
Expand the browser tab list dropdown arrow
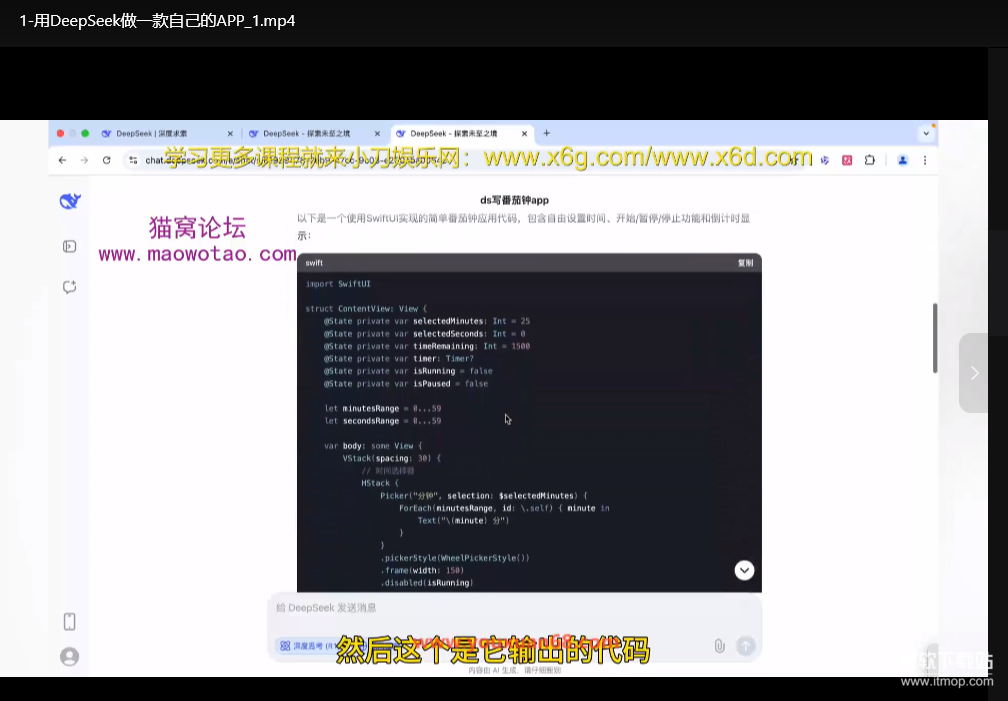click(x=926, y=134)
